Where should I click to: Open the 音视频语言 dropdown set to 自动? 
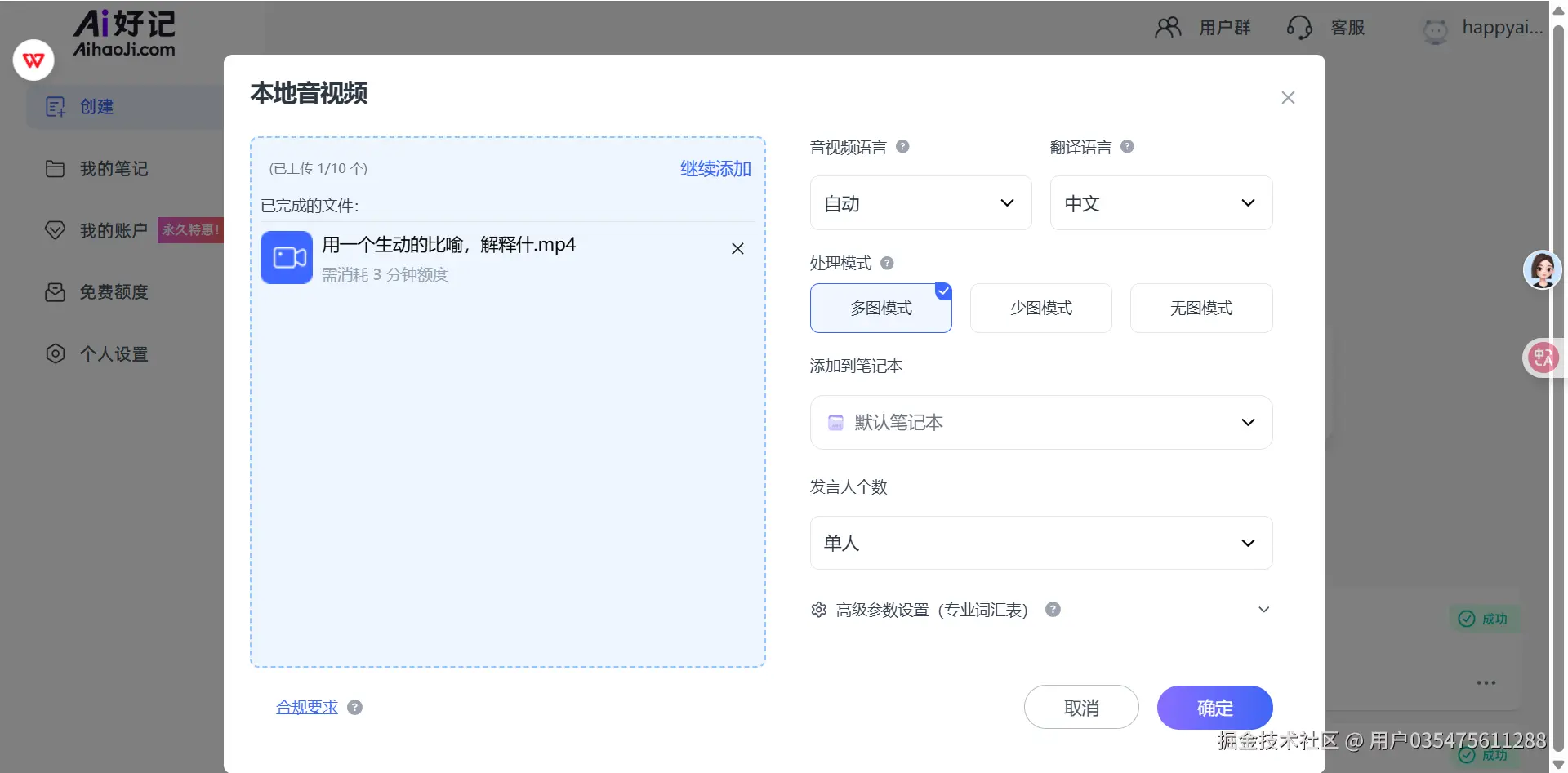pyautogui.click(x=921, y=203)
